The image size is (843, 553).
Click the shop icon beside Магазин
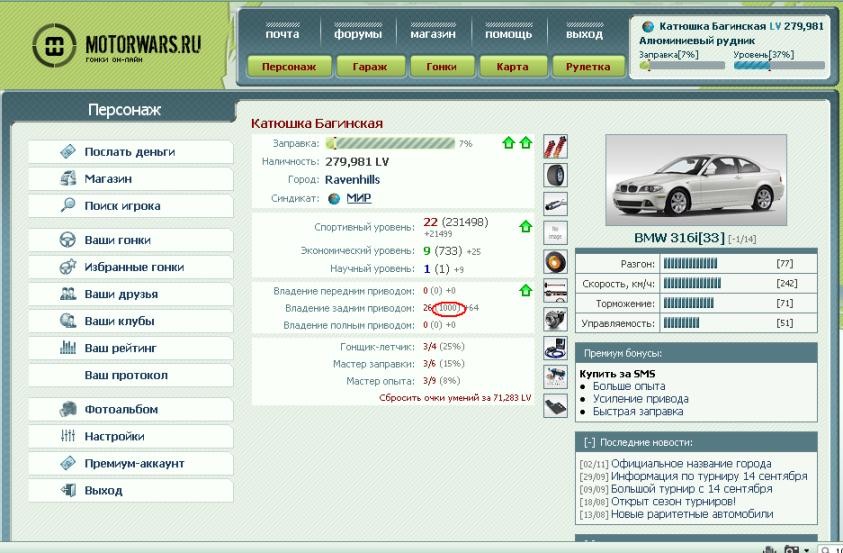[x=68, y=178]
